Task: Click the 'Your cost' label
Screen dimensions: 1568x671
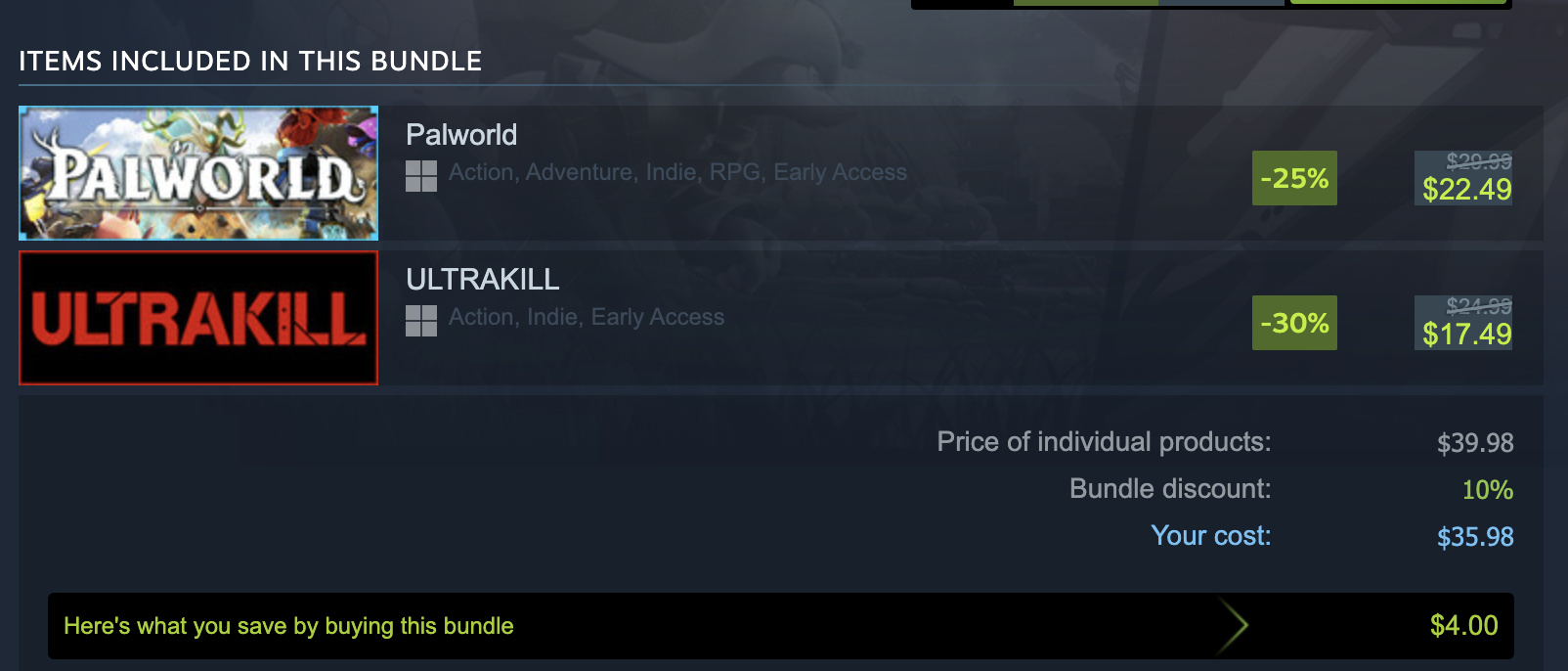Action: 1211,536
